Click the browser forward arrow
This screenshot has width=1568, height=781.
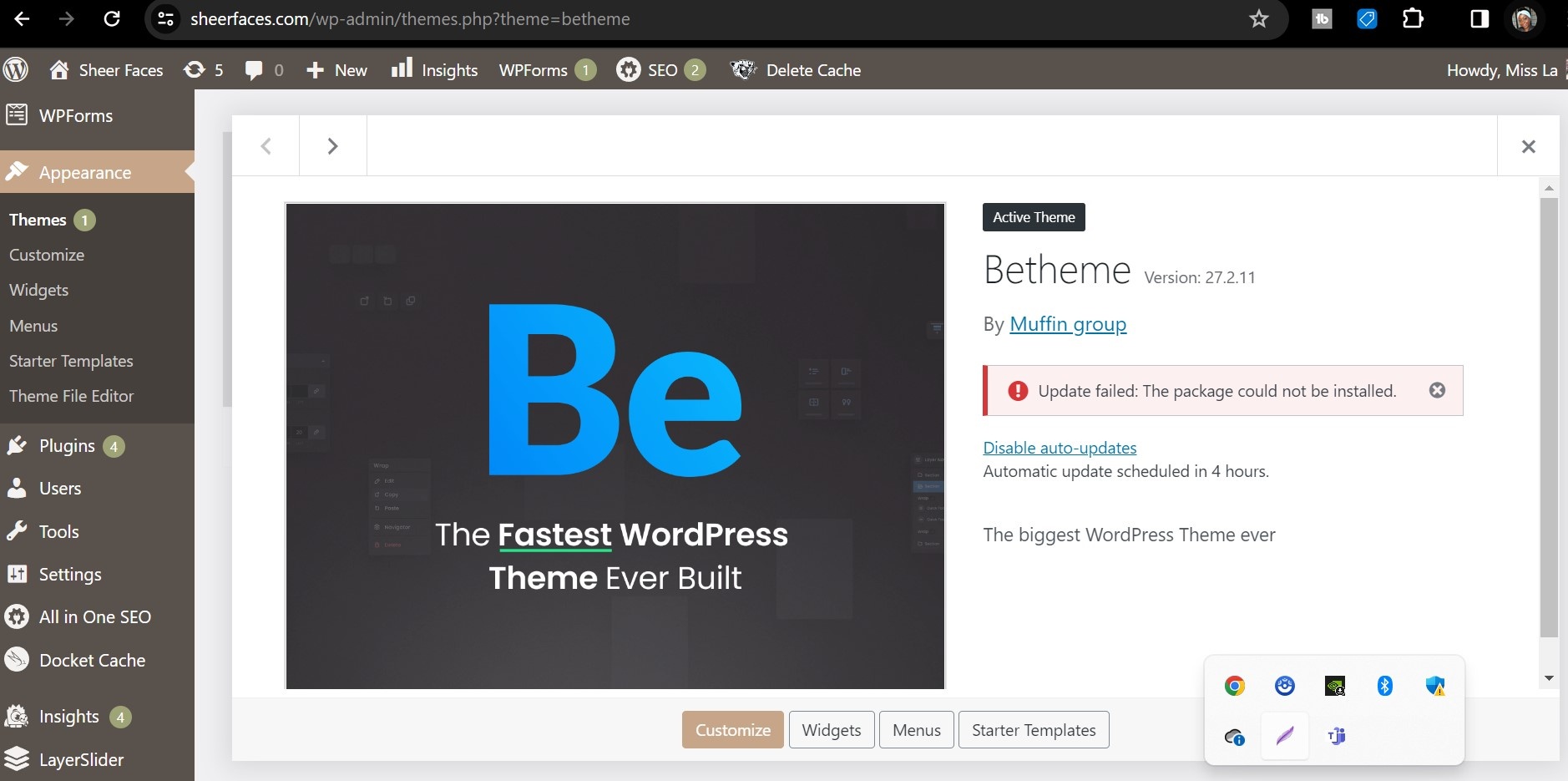click(66, 18)
